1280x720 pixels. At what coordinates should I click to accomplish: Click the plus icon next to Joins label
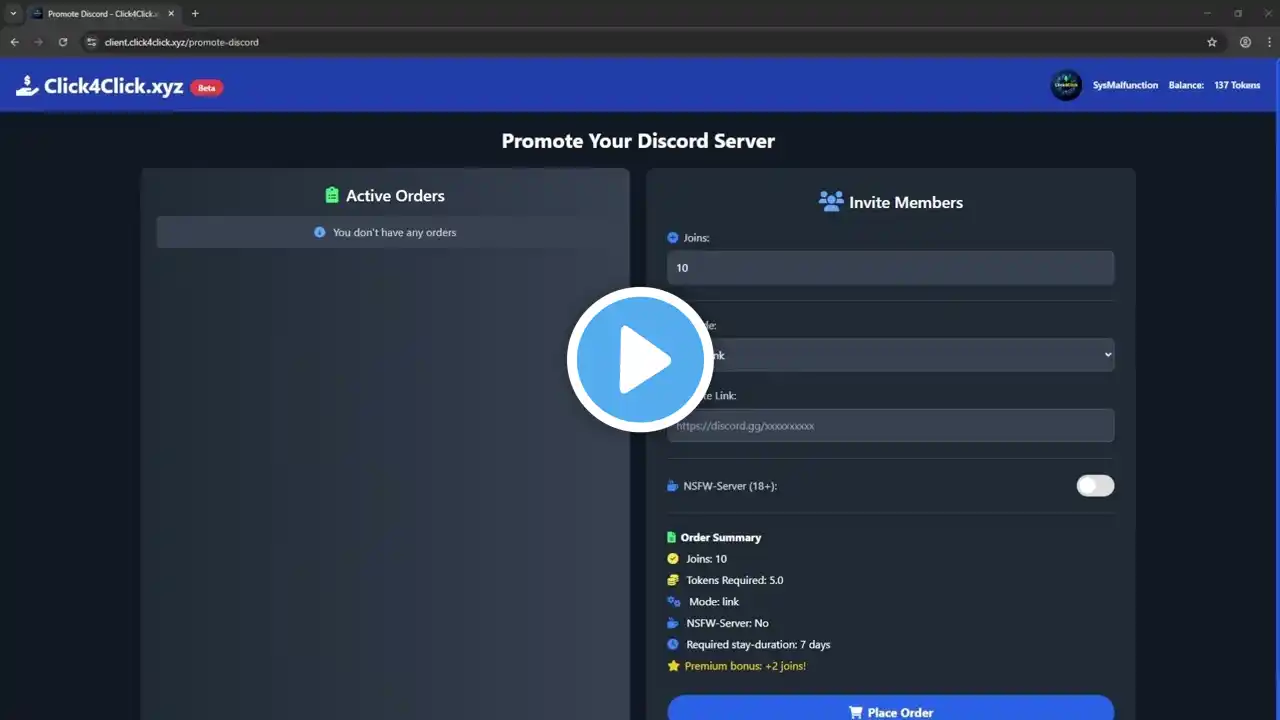tap(673, 238)
